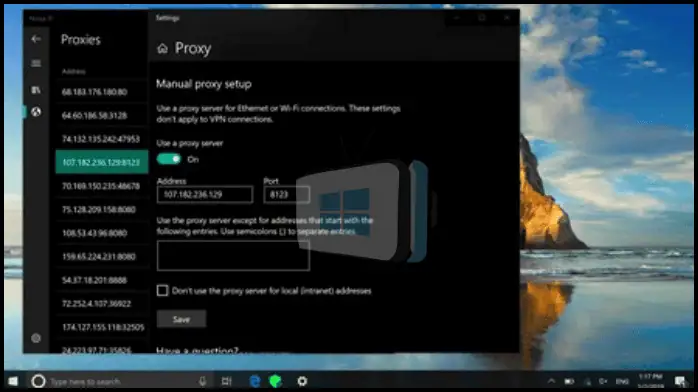Screen dimensions: 698x392
Task: Select proxy 72.252.4.107:36922
Action: point(101,304)
